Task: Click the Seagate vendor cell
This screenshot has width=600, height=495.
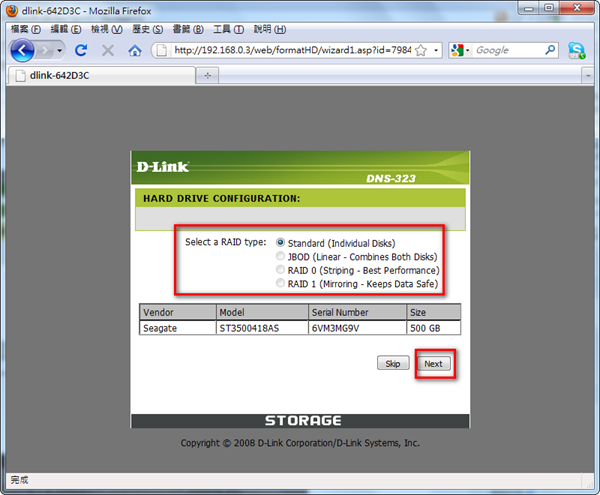Action: (178, 328)
